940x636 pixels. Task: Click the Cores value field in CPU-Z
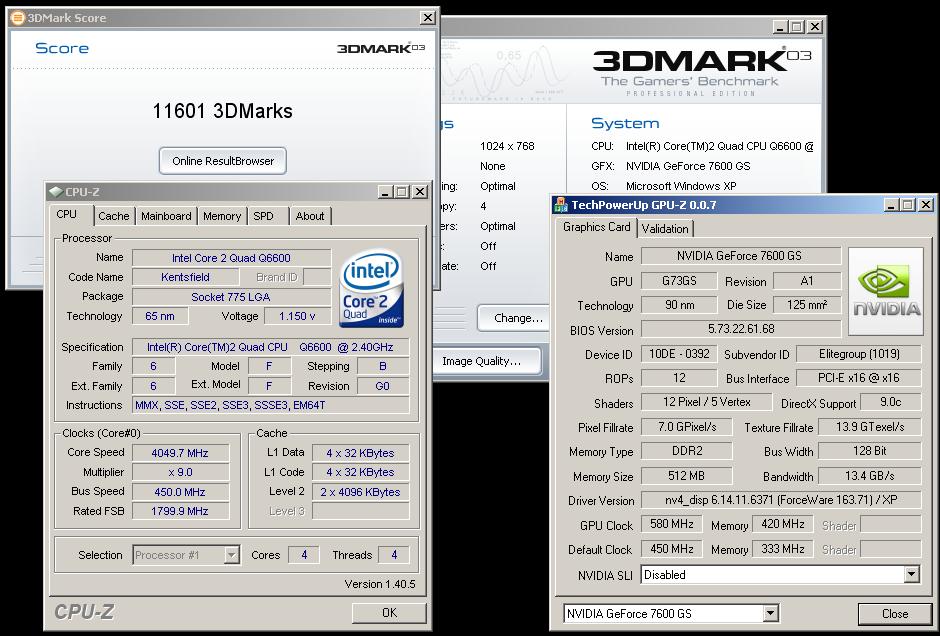pos(303,555)
